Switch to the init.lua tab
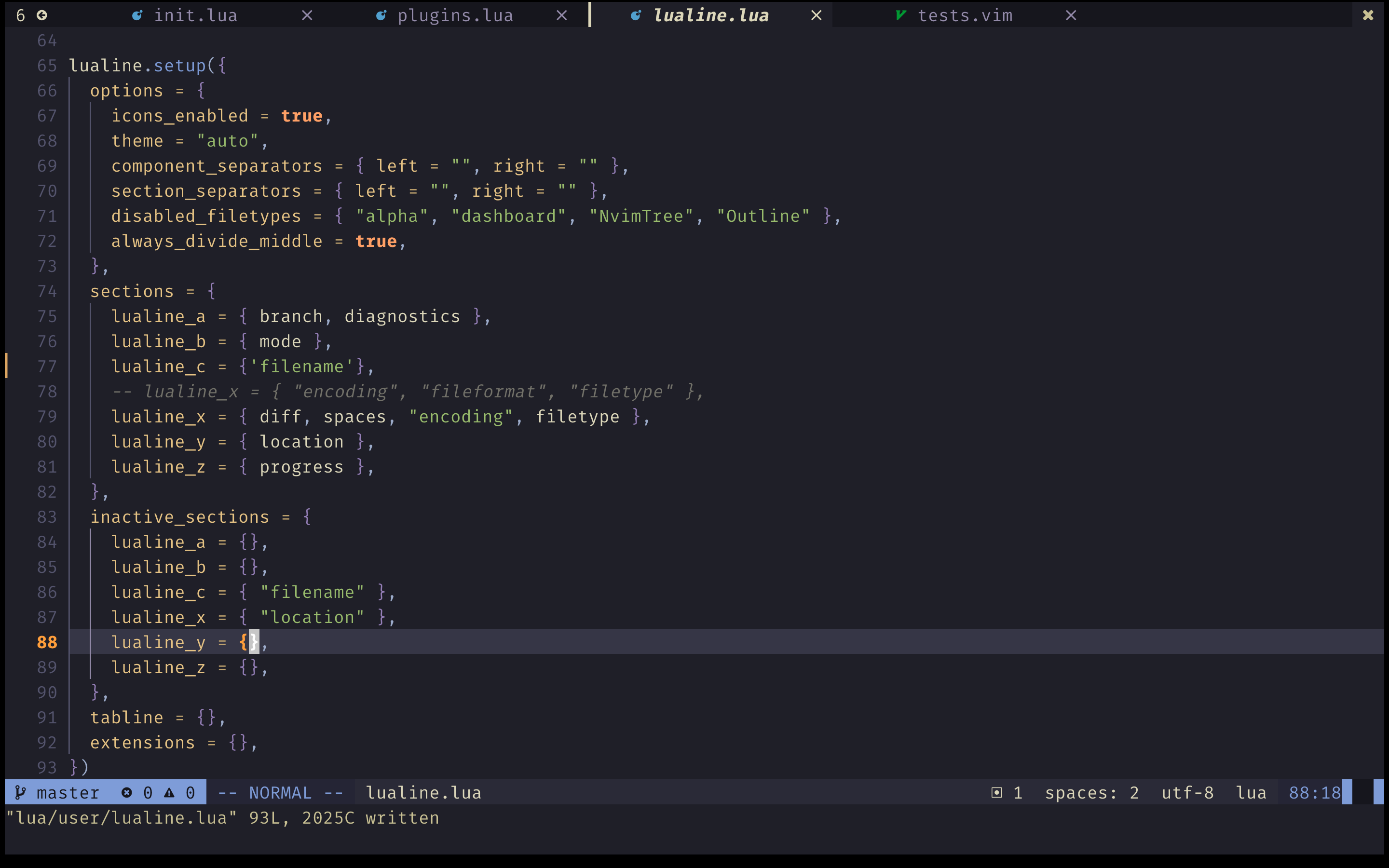The height and width of the screenshot is (868, 1389). (x=195, y=15)
